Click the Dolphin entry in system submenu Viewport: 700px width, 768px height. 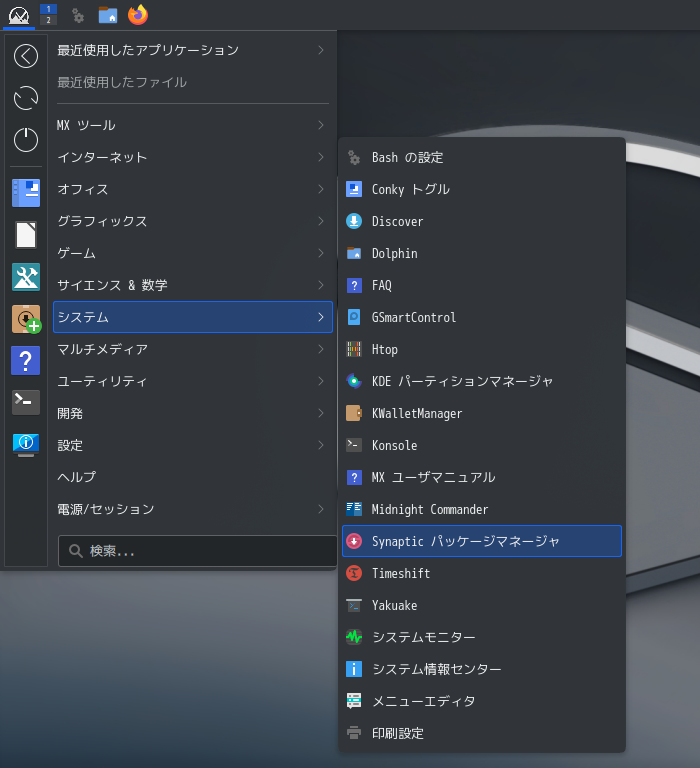[482, 253]
